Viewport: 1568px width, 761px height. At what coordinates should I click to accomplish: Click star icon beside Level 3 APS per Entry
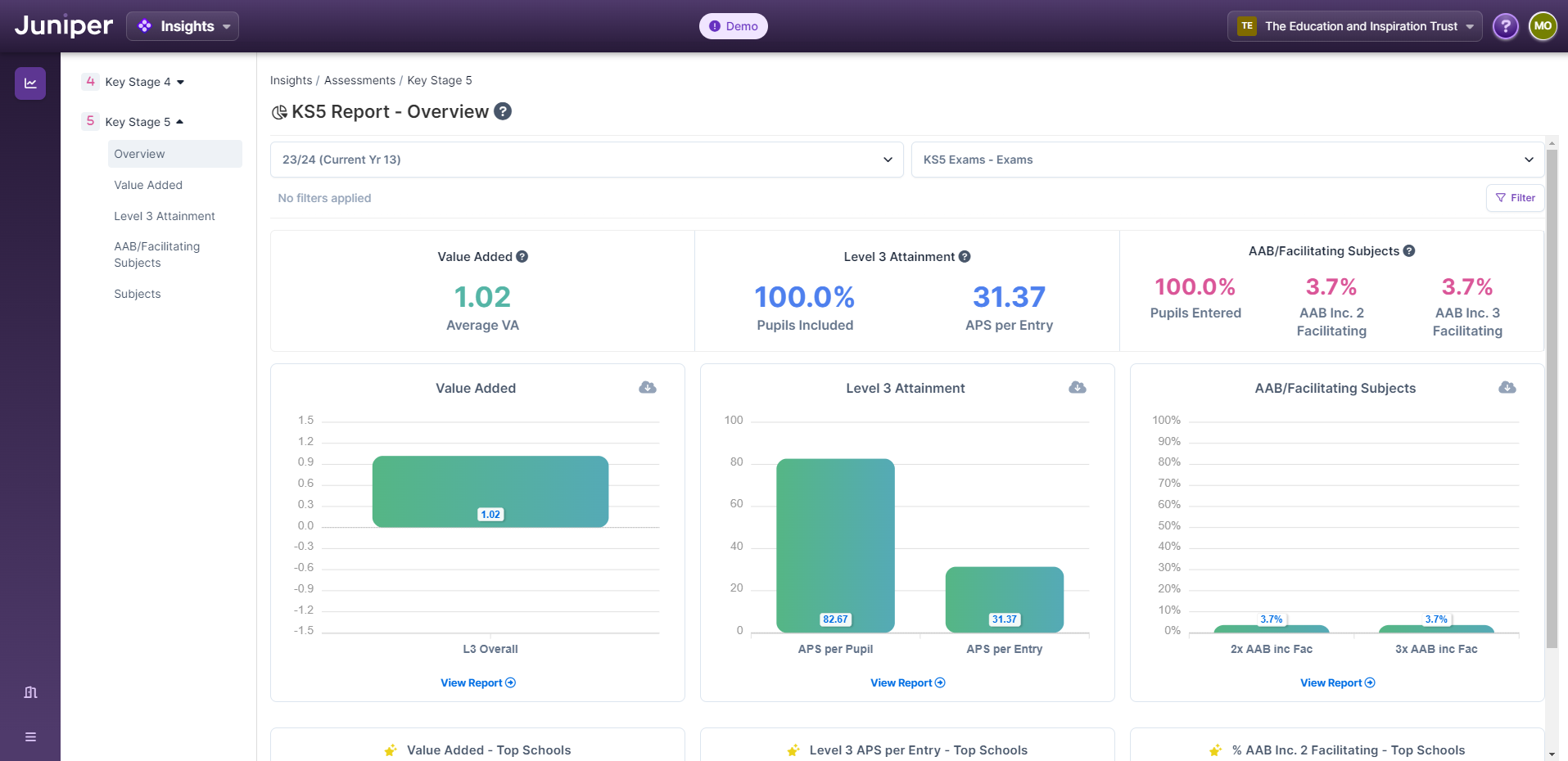coord(793,750)
